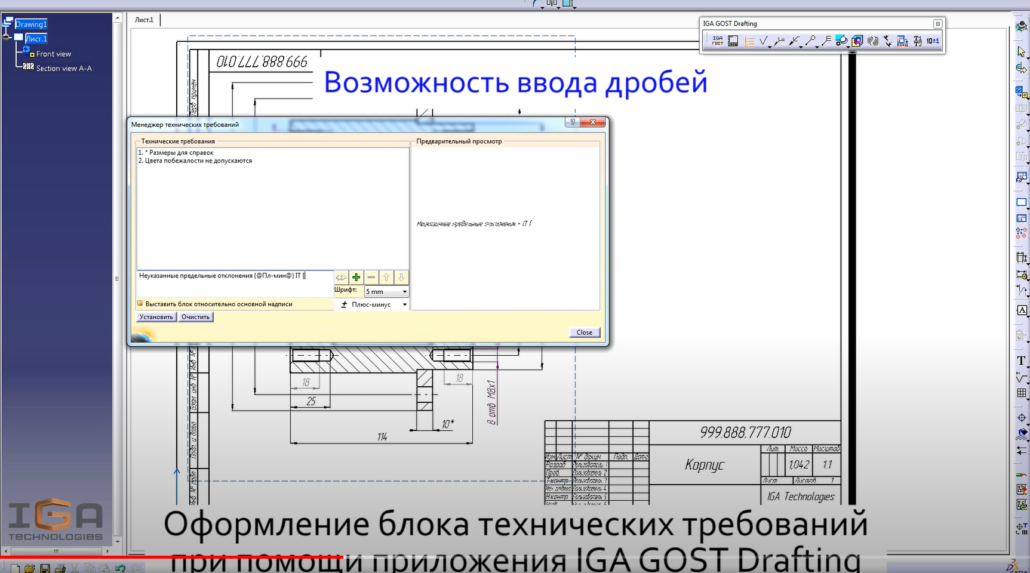Open the Плюс-минус symbol dropdown
This screenshot has width=1030, height=573.
pos(405,304)
